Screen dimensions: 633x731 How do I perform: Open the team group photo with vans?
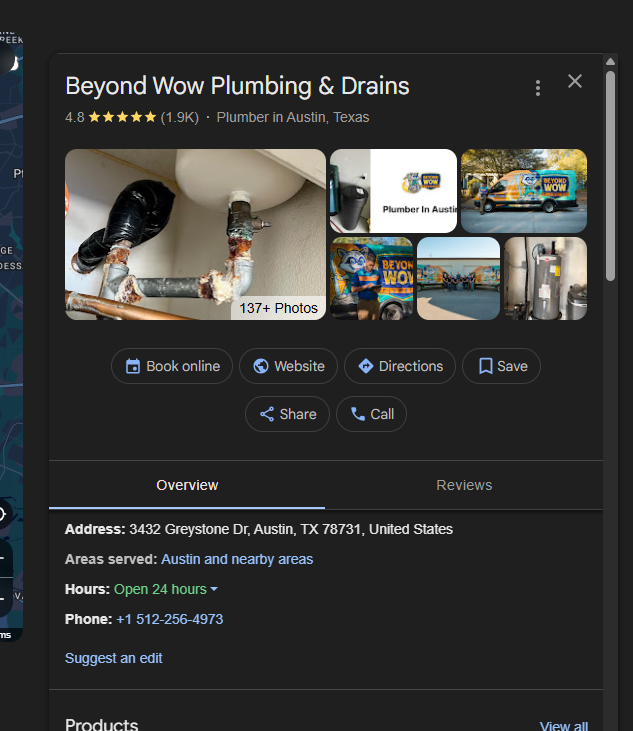click(x=459, y=278)
